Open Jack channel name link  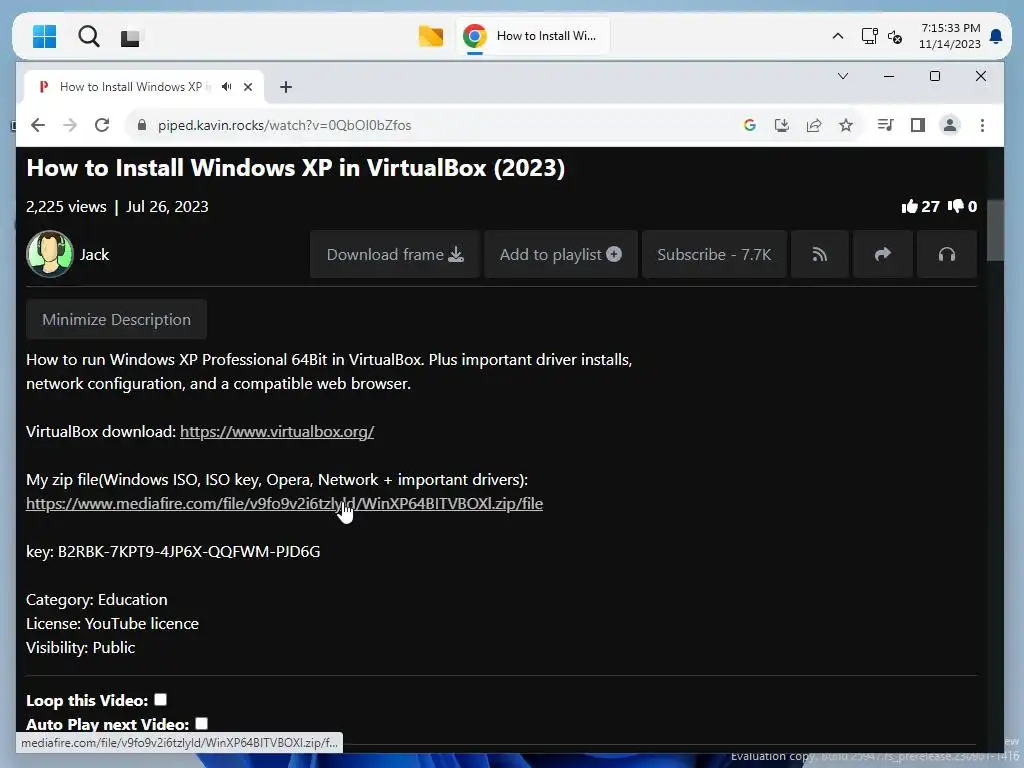(95, 255)
